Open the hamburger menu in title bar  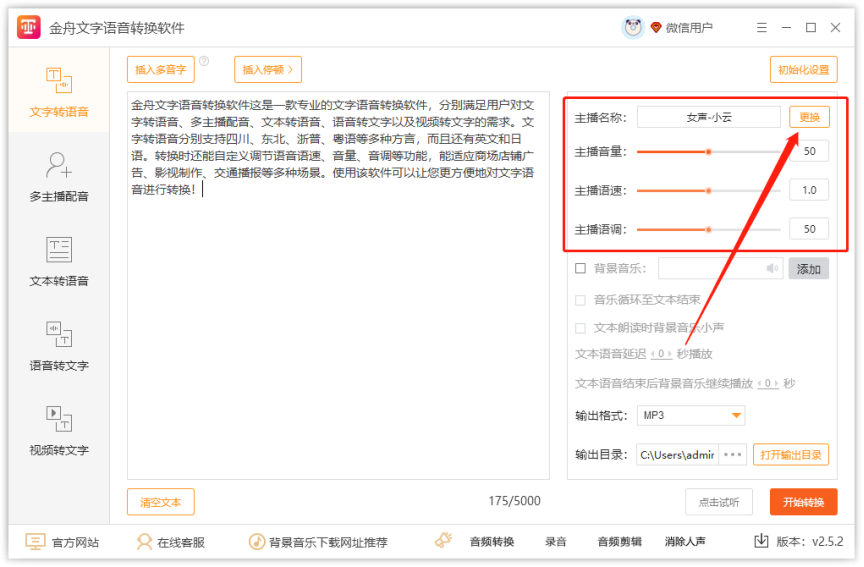click(x=762, y=28)
